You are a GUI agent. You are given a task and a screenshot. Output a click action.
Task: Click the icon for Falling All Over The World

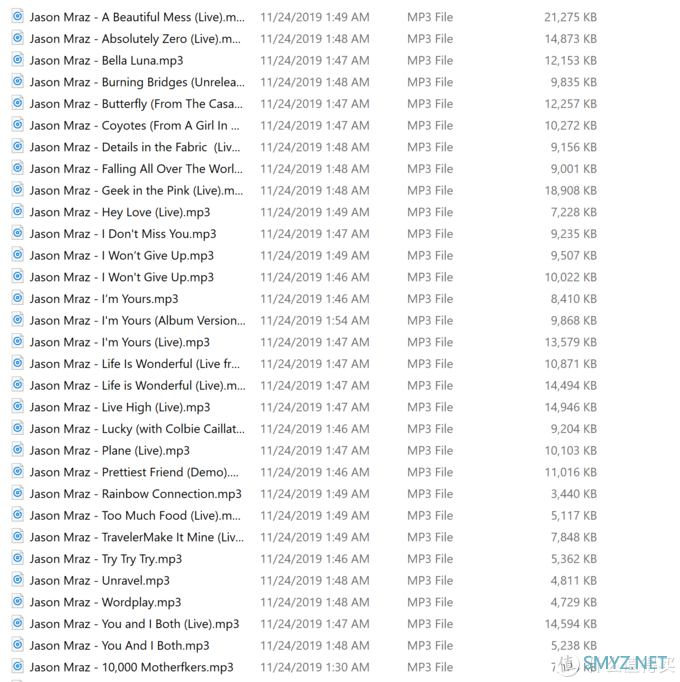[17, 168]
